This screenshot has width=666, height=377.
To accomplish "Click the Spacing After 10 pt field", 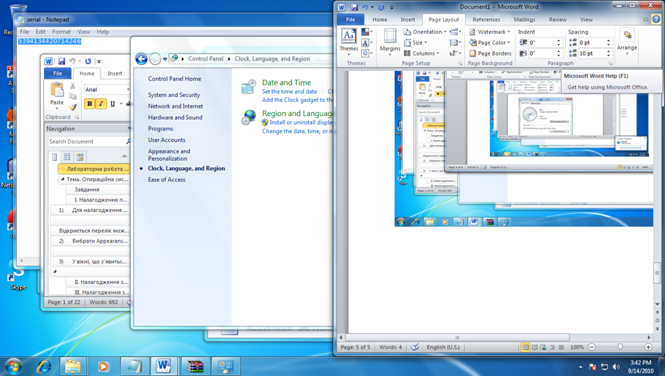I will (x=591, y=53).
